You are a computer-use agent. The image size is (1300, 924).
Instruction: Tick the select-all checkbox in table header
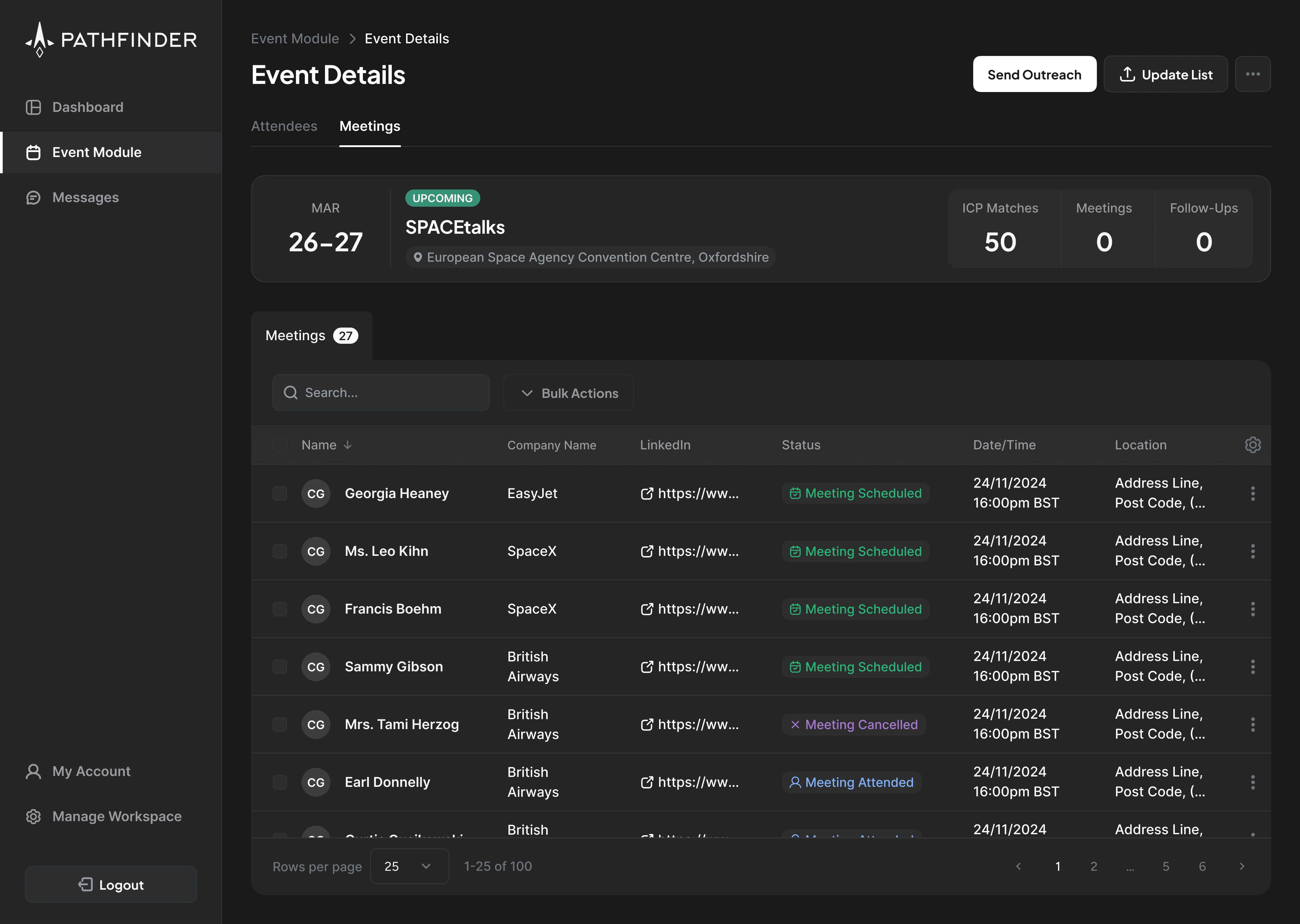pos(280,445)
